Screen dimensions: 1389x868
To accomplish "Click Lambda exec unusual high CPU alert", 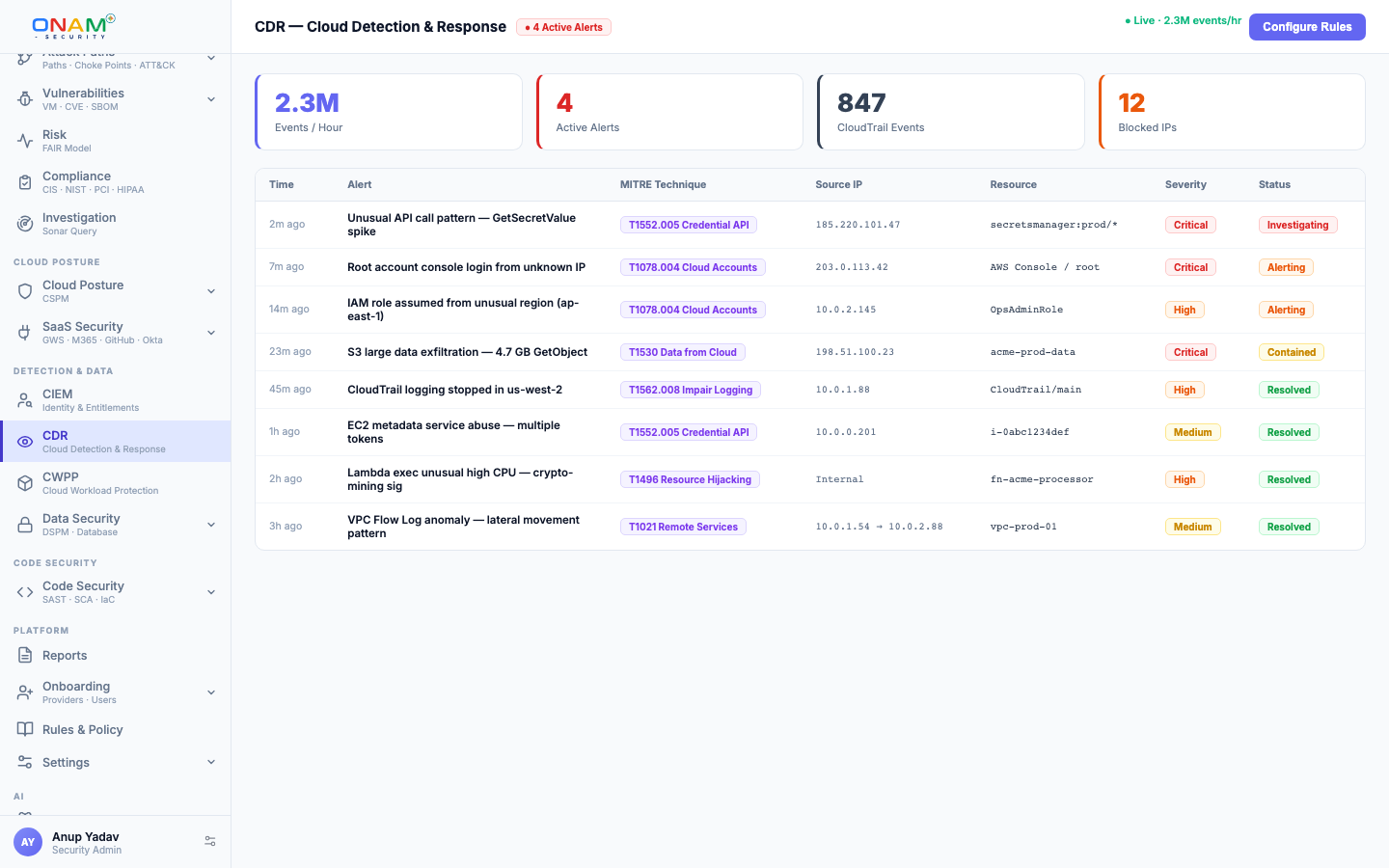I will tap(460, 479).
